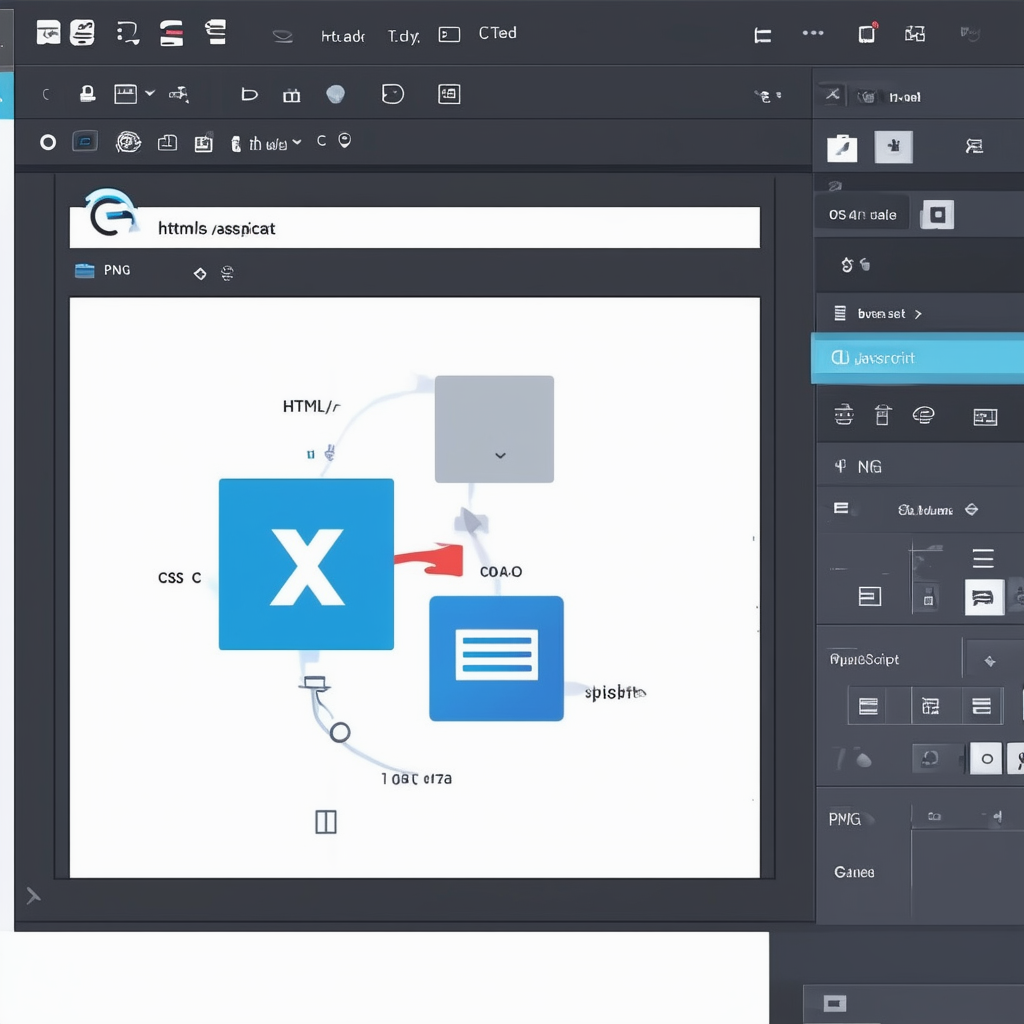The width and height of the screenshot is (1024, 1024).
Task: Click the location pin icon in the toolbar
Action: (x=345, y=141)
